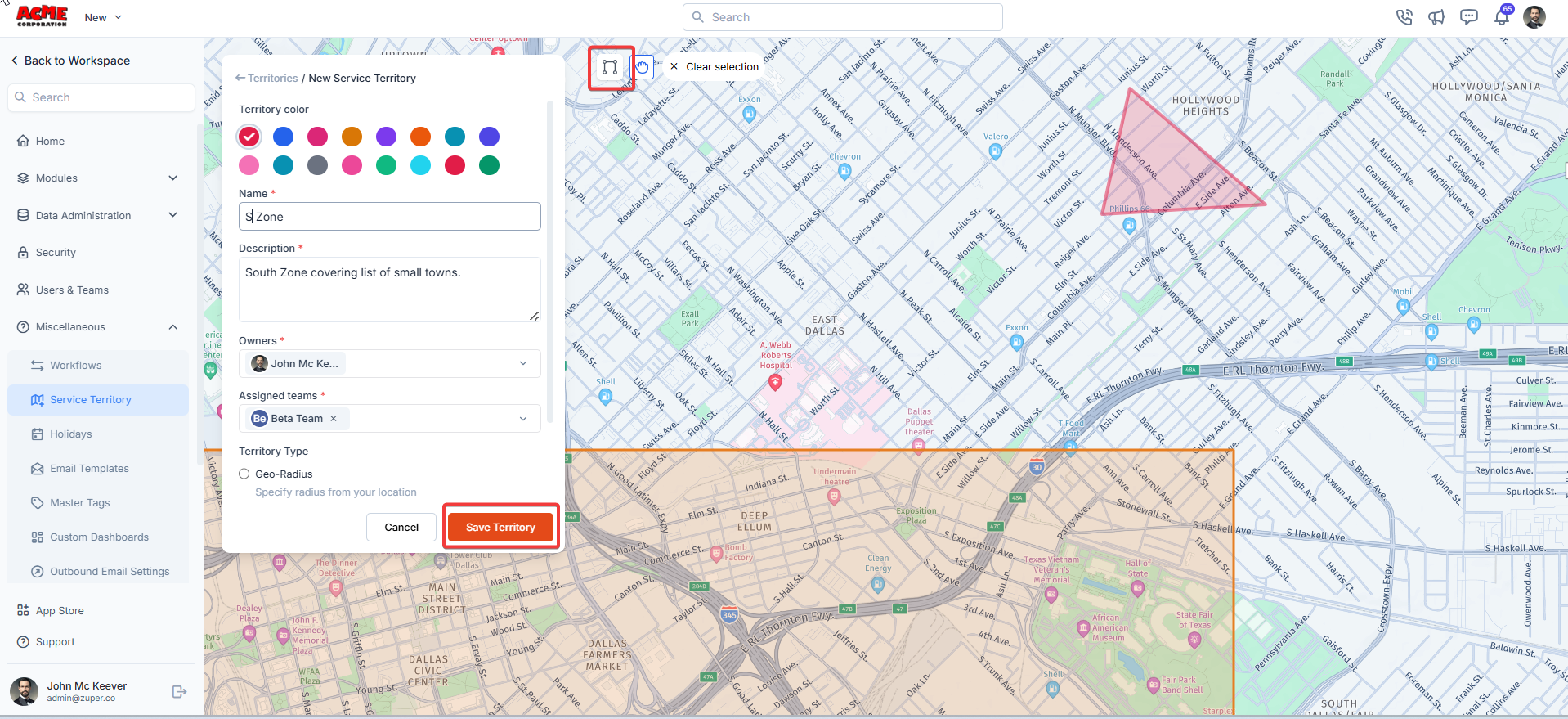Open the Support link
The width and height of the screenshot is (1568, 719).
click(x=55, y=642)
